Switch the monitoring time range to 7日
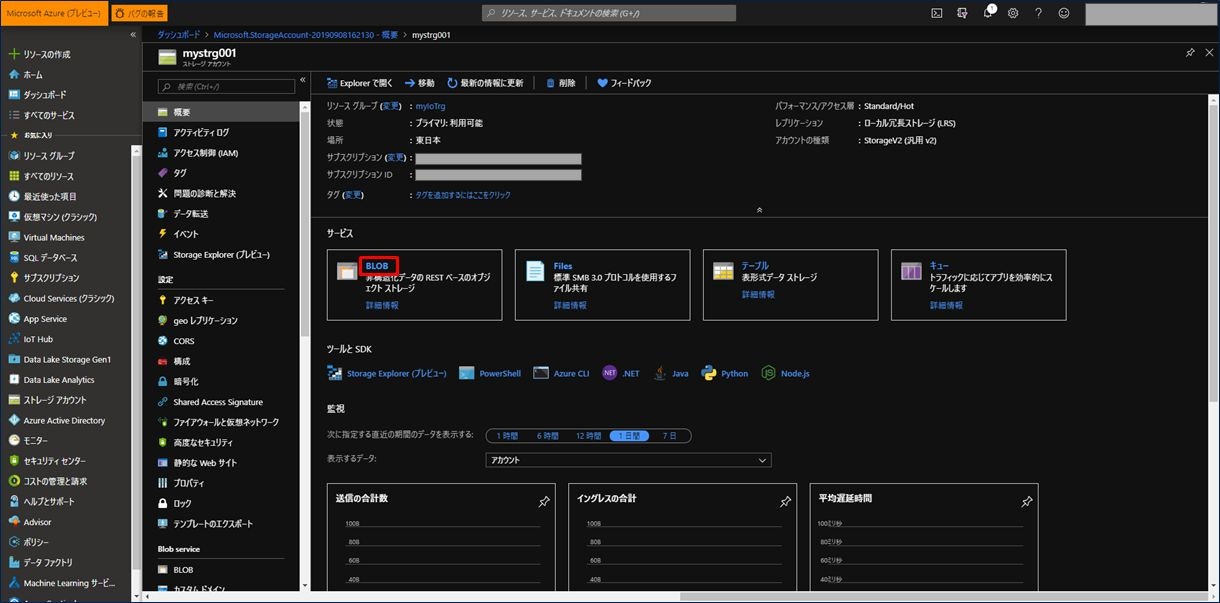Image resolution: width=1220 pixels, height=603 pixels. click(668, 436)
